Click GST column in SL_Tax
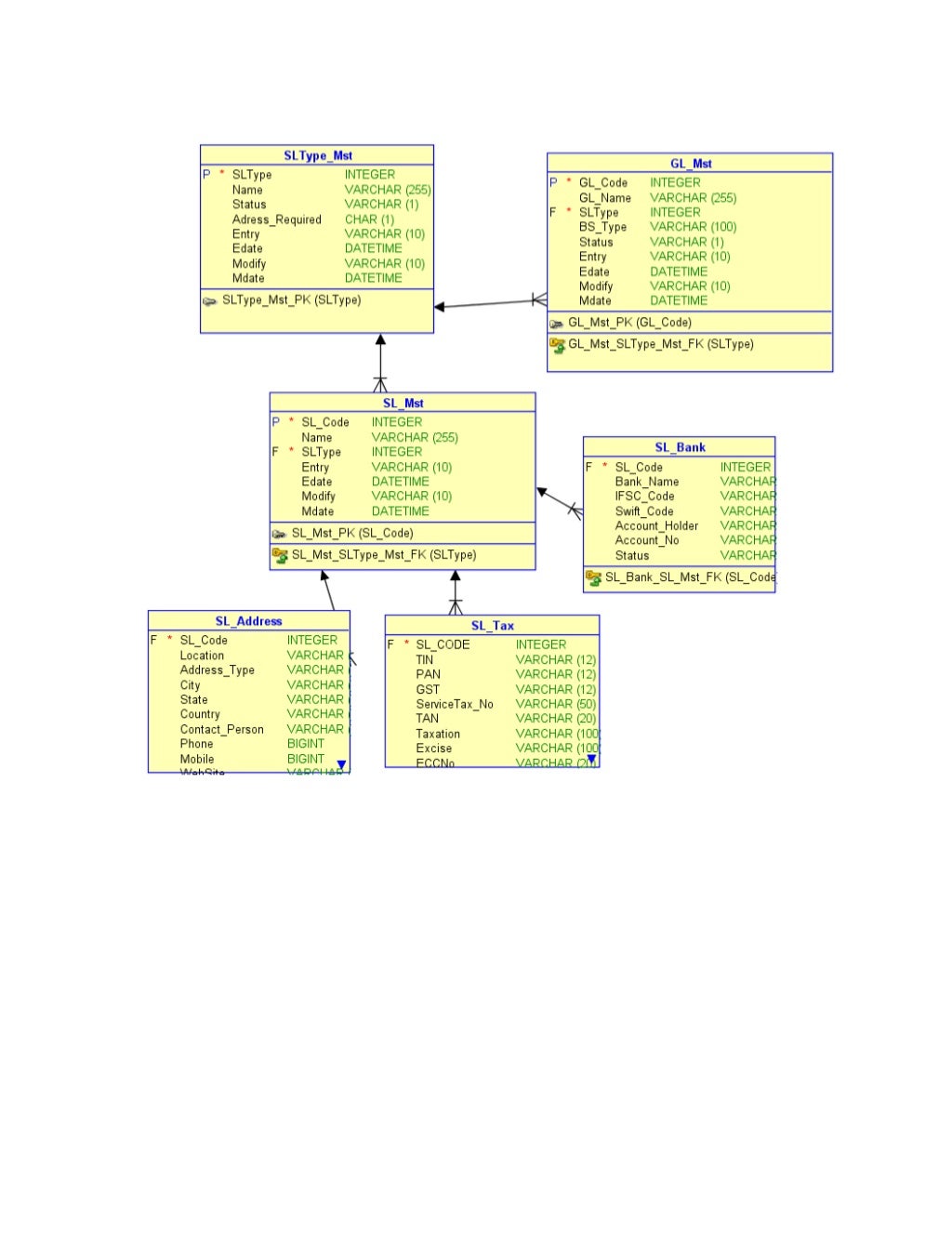Viewport: 952px width, 1233px height. click(428, 690)
